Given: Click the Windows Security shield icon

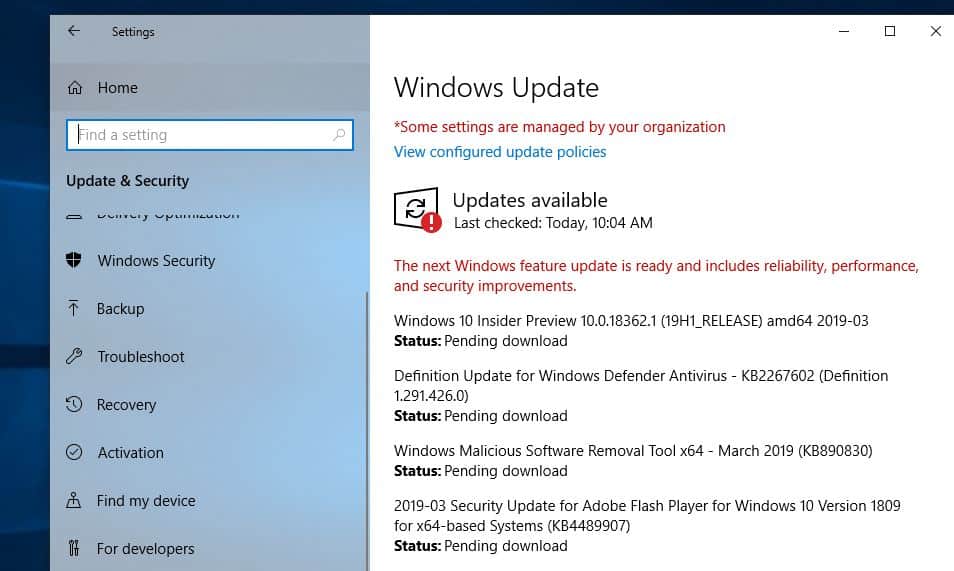Looking at the screenshot, I should point(74,260).
